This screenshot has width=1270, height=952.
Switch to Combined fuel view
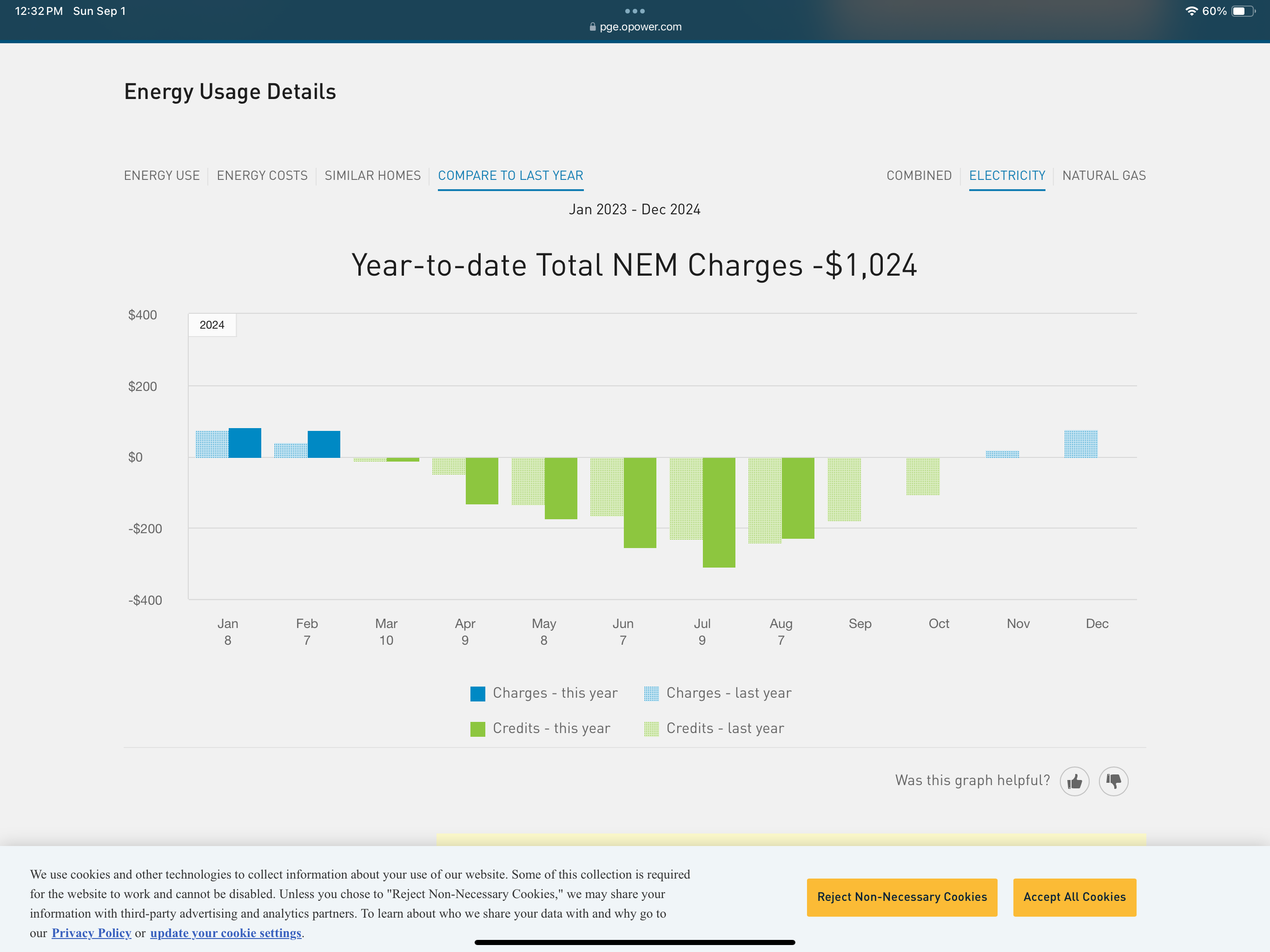(919, 176)
